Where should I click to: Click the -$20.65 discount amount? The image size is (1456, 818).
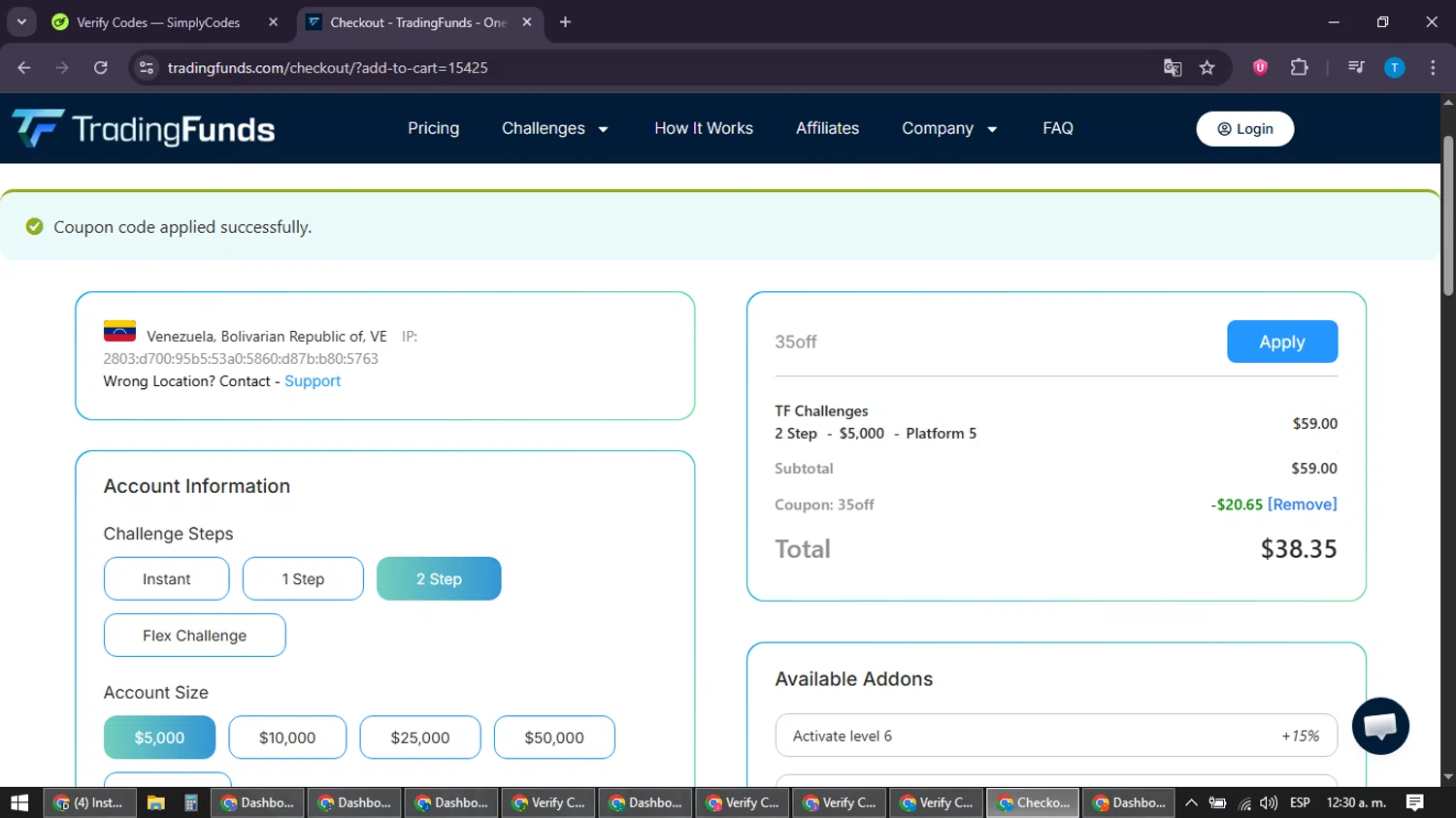click(1237, 505)
